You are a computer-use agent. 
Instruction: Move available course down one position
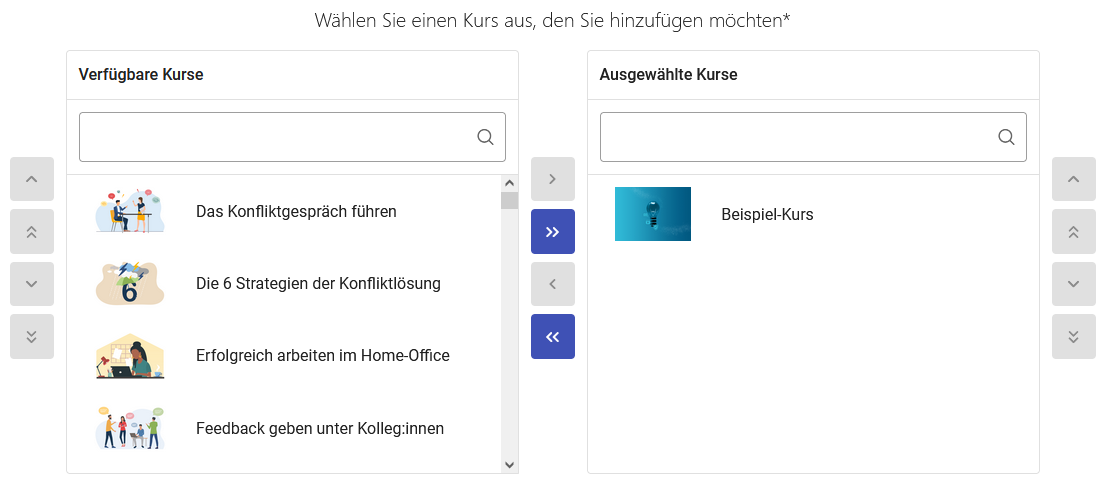pyautogui.click(x=31, y=284)
